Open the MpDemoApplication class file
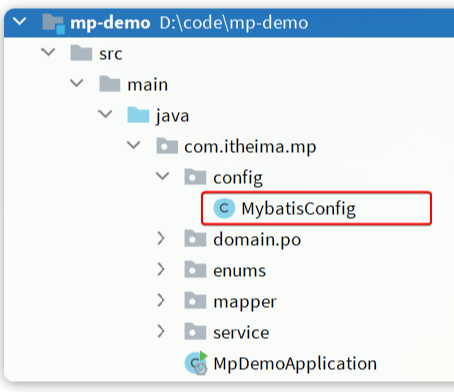The width and height of the screenshot is (454, 392). tap(295, 364)
